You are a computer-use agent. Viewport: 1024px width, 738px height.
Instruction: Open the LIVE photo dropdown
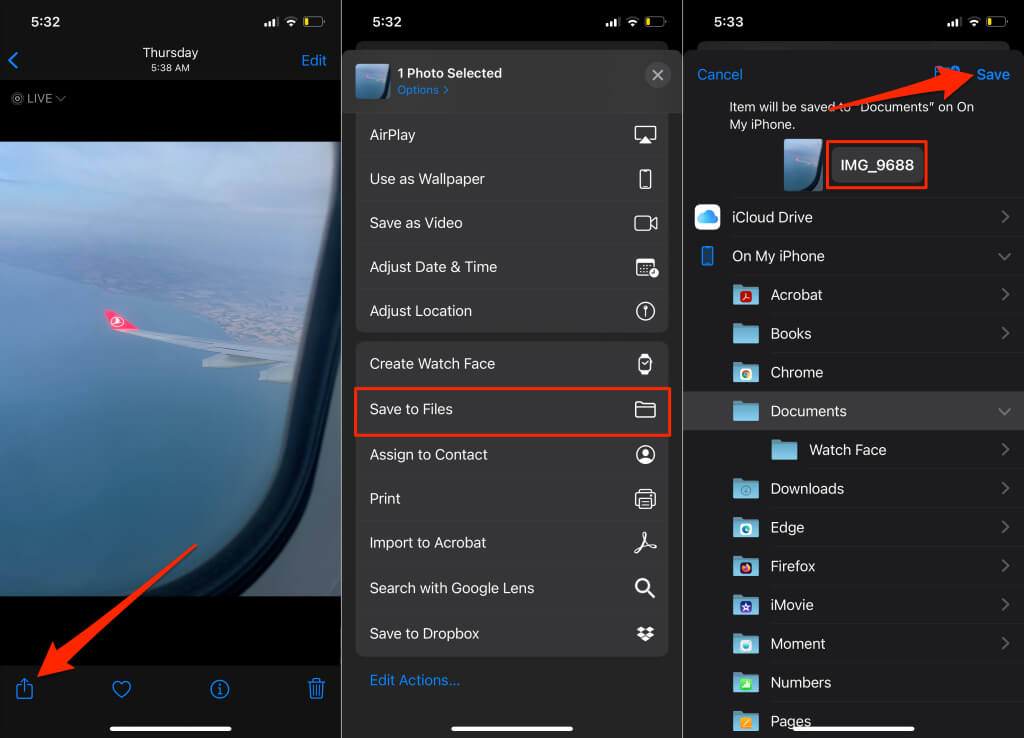(39, 99)
